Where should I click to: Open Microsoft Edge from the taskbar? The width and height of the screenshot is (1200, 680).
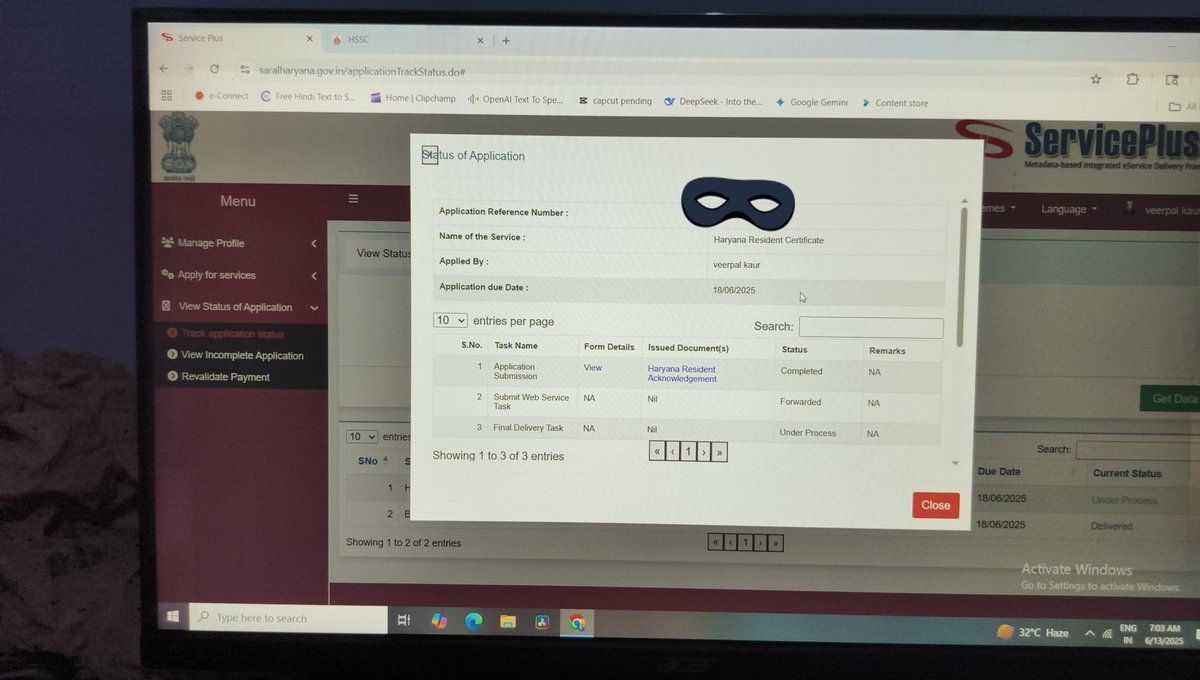[473, 621]
